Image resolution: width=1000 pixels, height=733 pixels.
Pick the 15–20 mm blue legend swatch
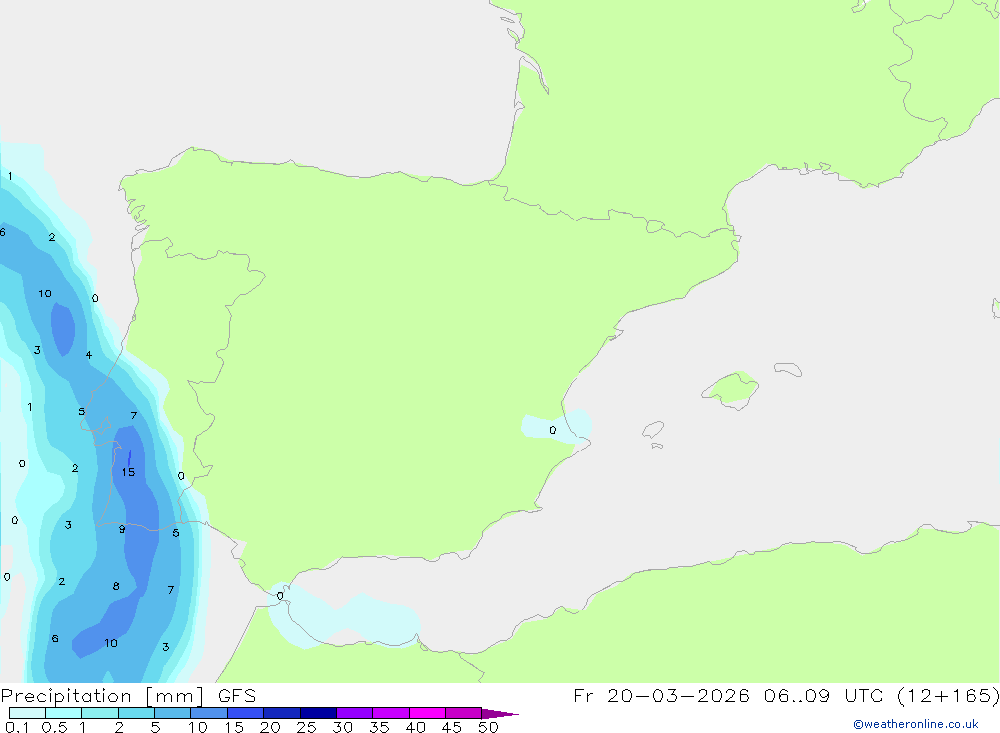[x=246, y=713]
